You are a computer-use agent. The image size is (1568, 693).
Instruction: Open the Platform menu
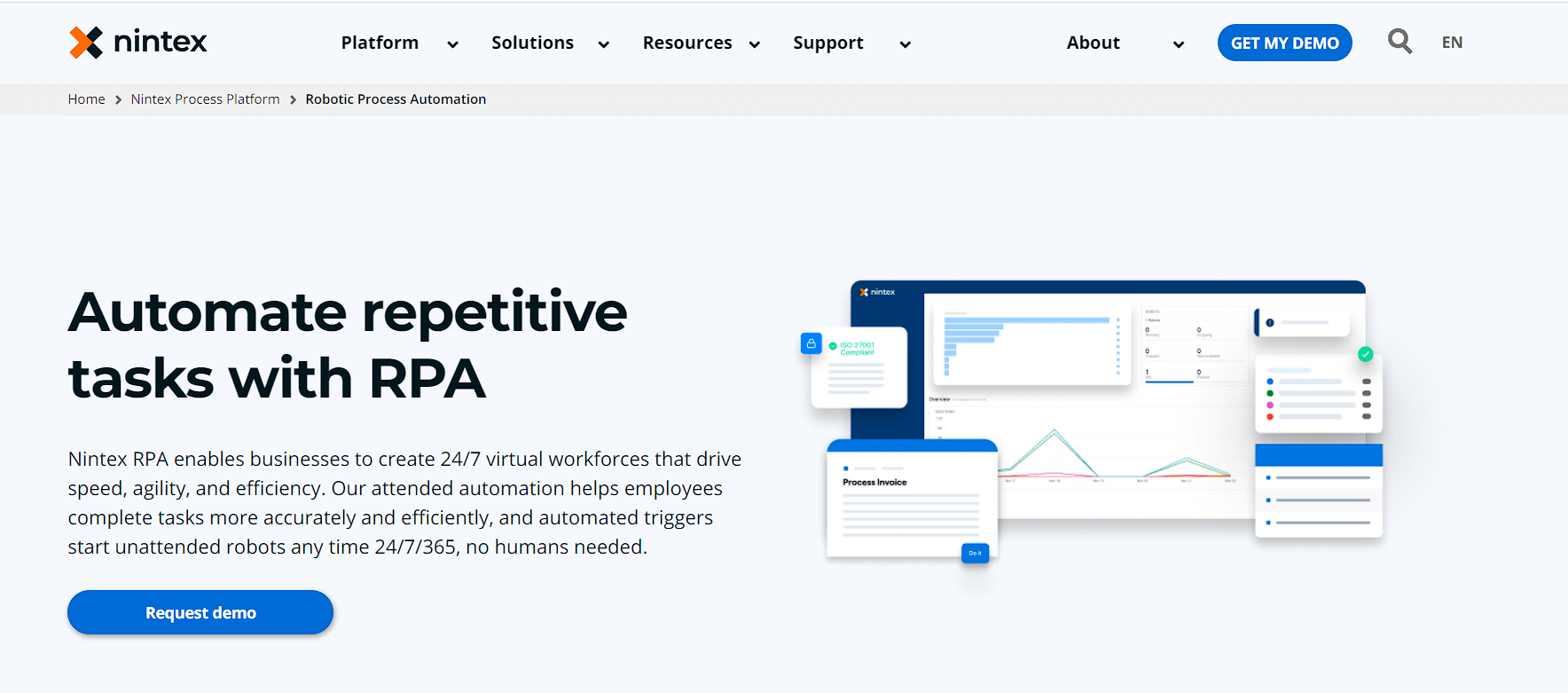(x=380, y=43)
